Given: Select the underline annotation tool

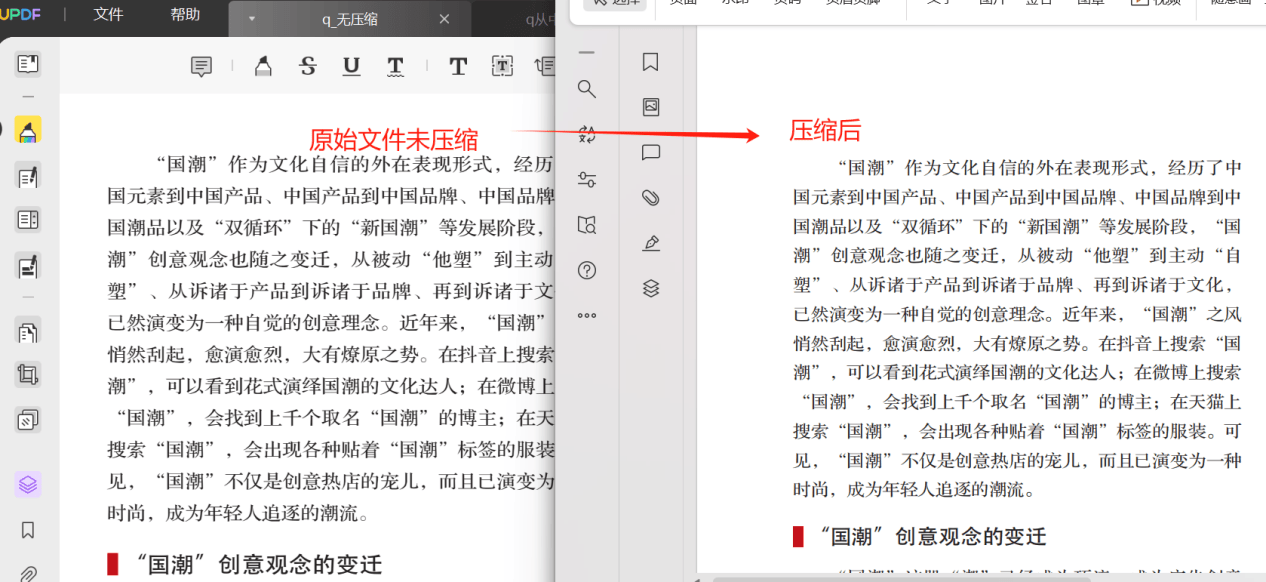Looking at the screenshot, I should [353, 66].
